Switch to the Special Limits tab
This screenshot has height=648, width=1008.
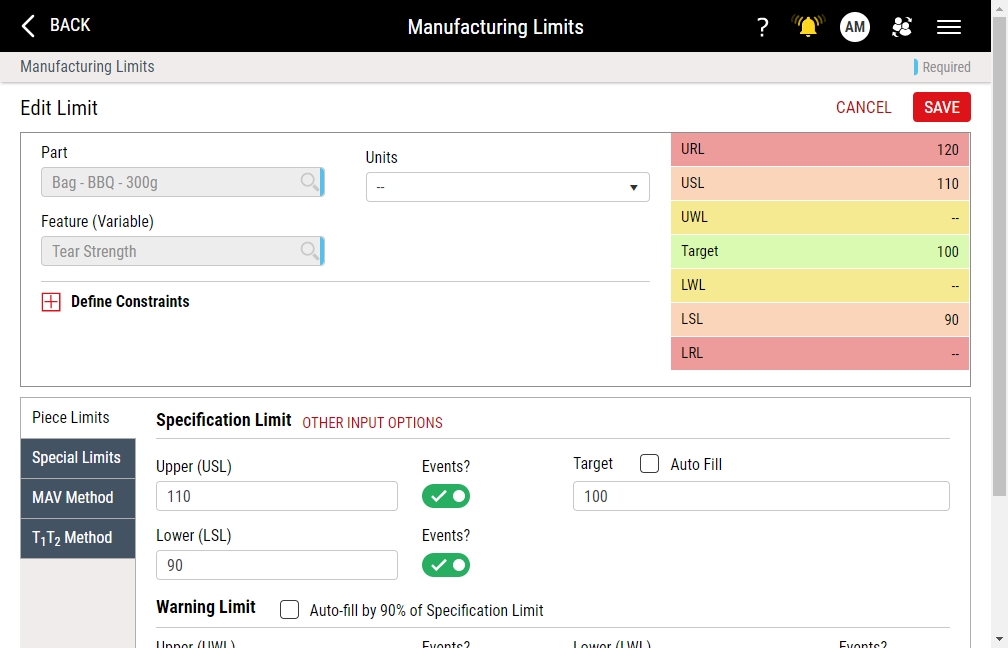pyautogui.click(x=78, y=458)
